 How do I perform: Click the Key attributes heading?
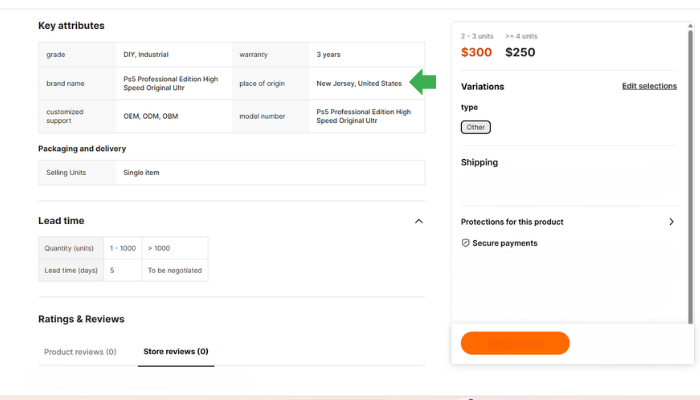pos(71,25)
